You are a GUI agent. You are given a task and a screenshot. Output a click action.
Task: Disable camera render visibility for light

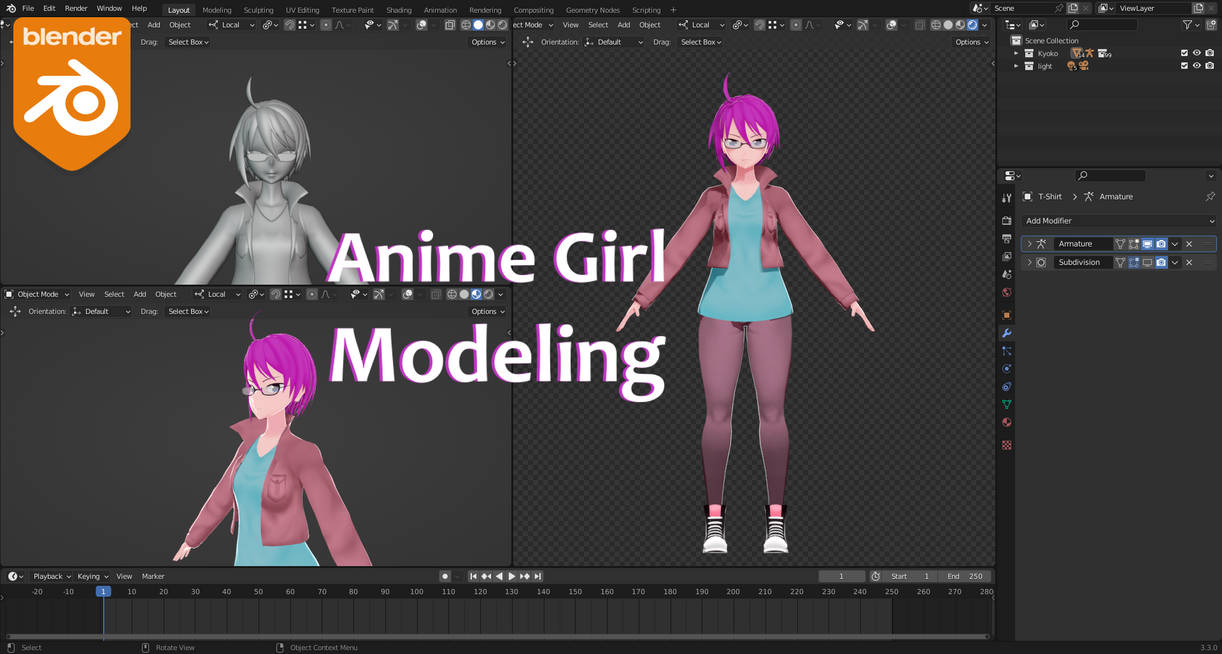tap(1209, 66)
